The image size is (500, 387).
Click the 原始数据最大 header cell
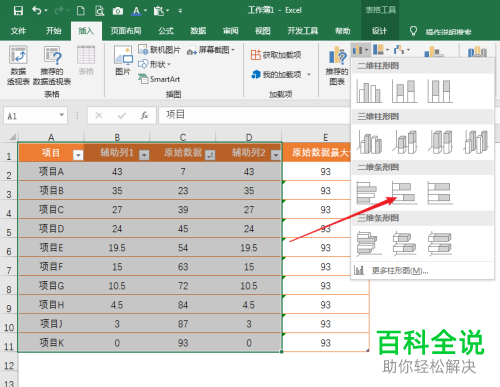tap(317, 153)
